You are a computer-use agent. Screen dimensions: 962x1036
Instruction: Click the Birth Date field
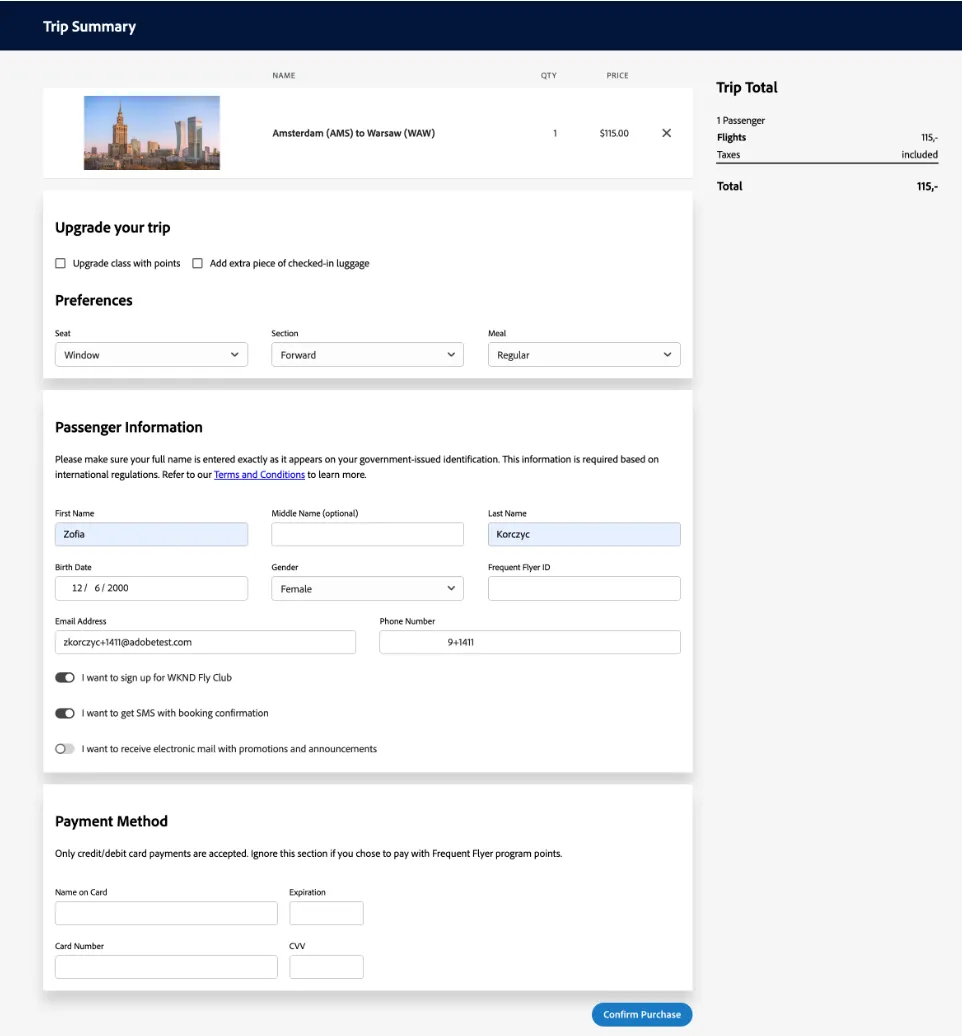(151, 588)
